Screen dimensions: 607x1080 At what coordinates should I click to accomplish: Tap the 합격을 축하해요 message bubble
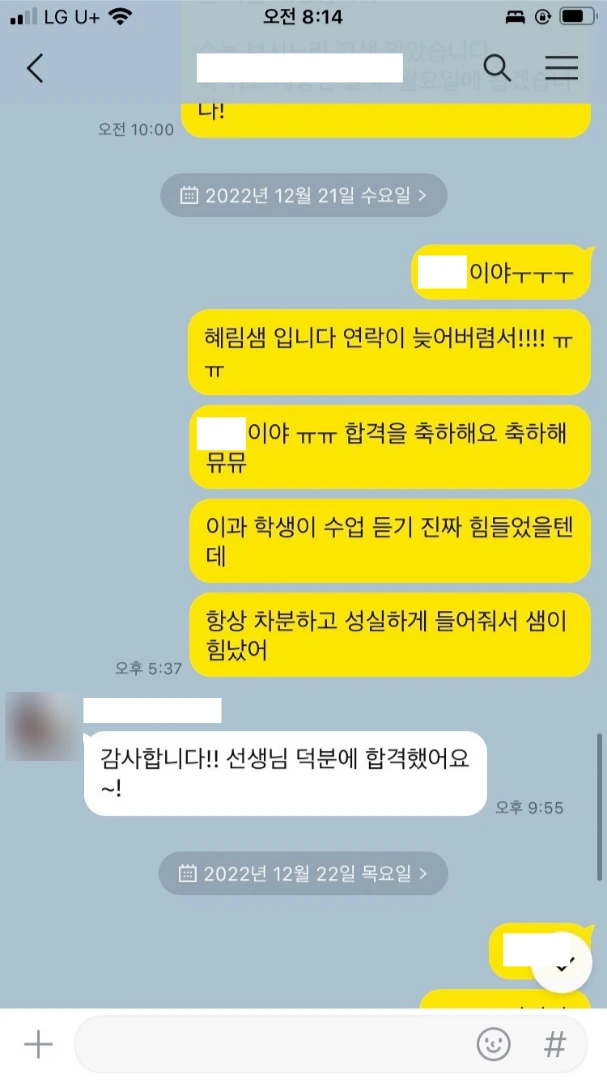pyautogui.click(x=389, y=447)
